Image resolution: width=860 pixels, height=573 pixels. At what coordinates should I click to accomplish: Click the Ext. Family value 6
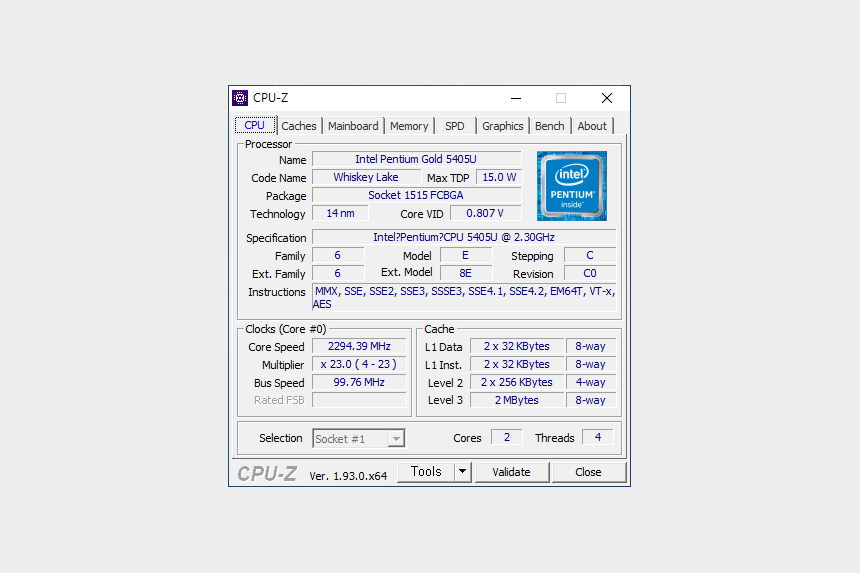(x=338, y=273)
